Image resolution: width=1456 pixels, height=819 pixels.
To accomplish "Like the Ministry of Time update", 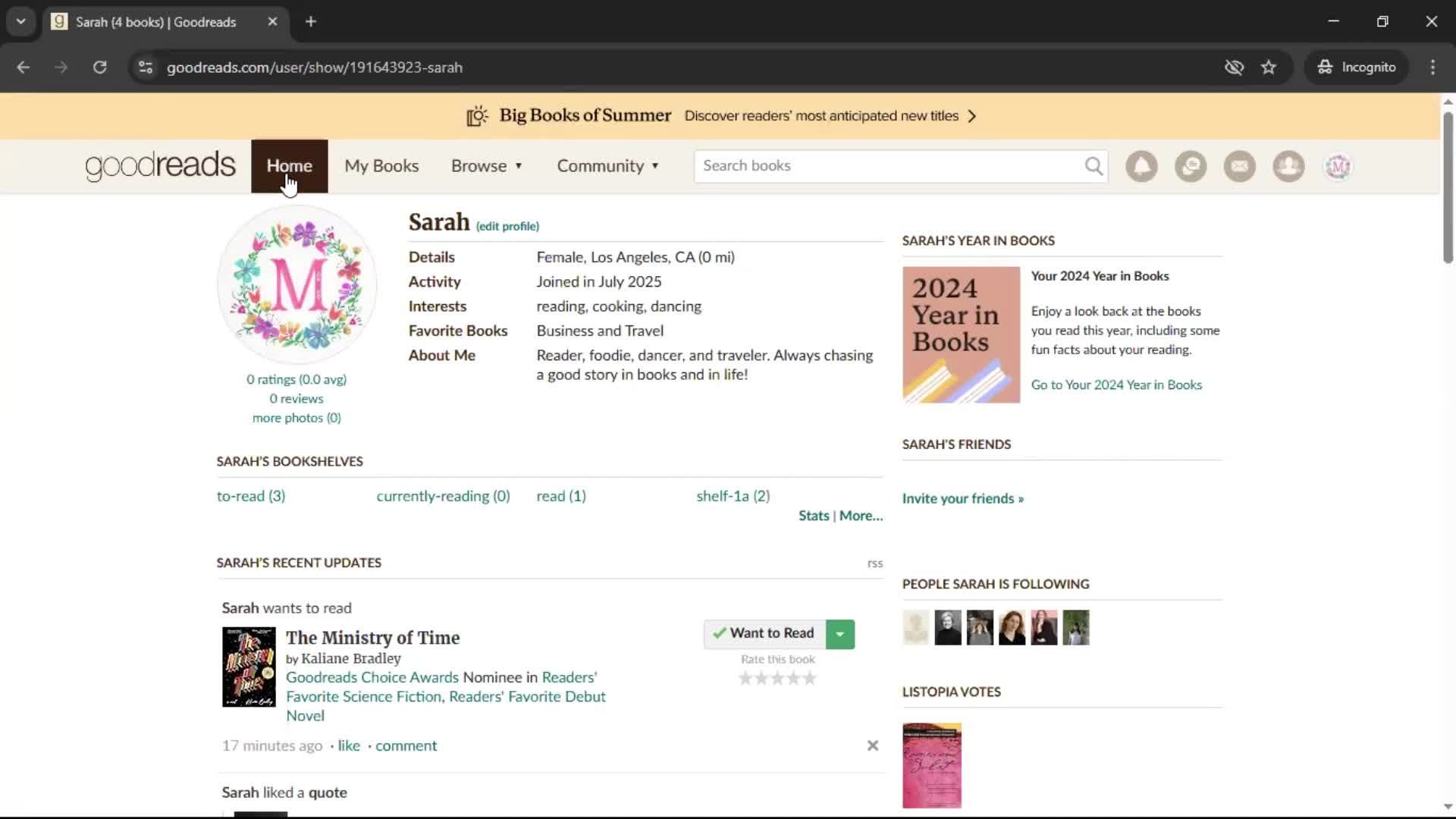I will (x=349, y=745).
